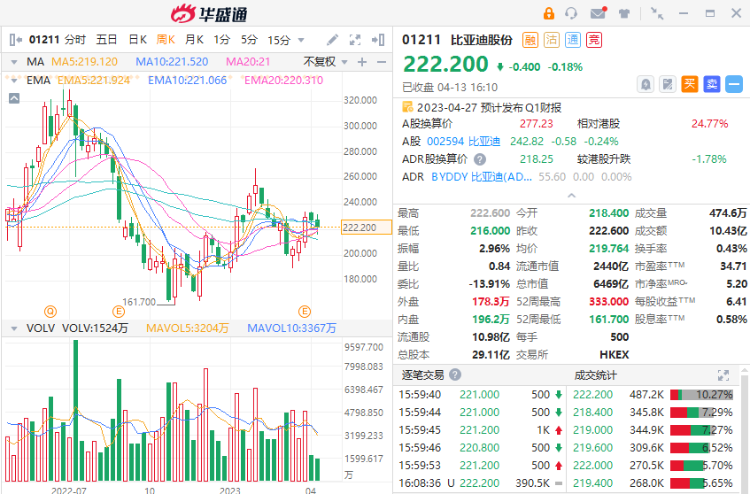Expand the VOLV indicator triangle

(14, 329)
